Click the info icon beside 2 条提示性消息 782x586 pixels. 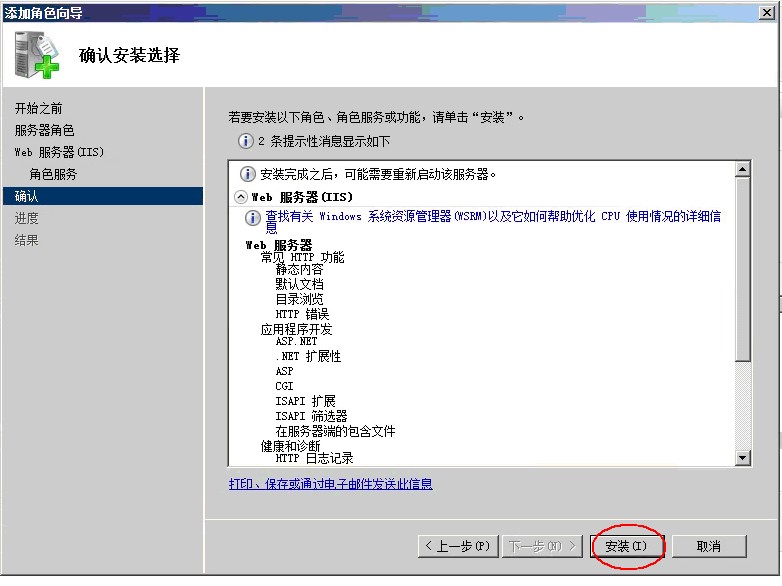[x=245, y=141]
